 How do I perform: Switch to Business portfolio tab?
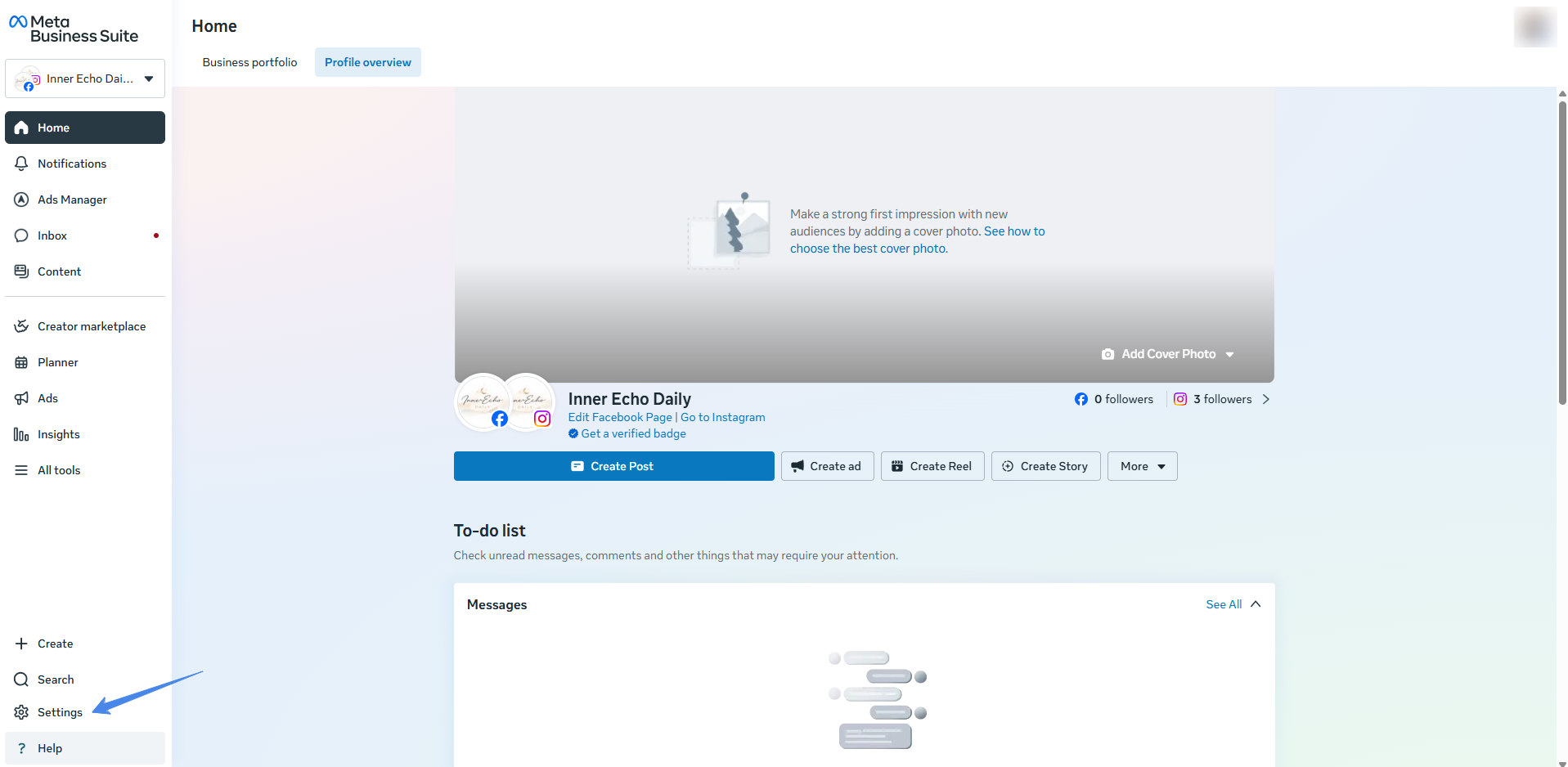pyautogui.click(x=249, y=62)
